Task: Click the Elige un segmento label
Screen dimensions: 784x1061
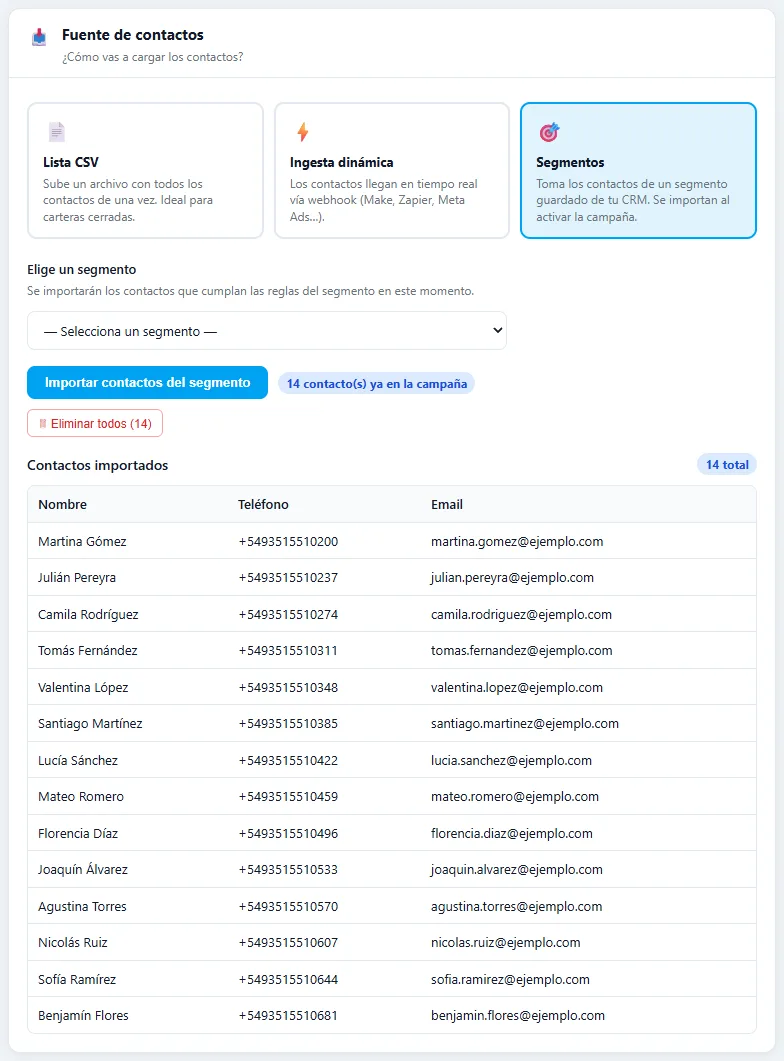Action: tap(82, 269)
